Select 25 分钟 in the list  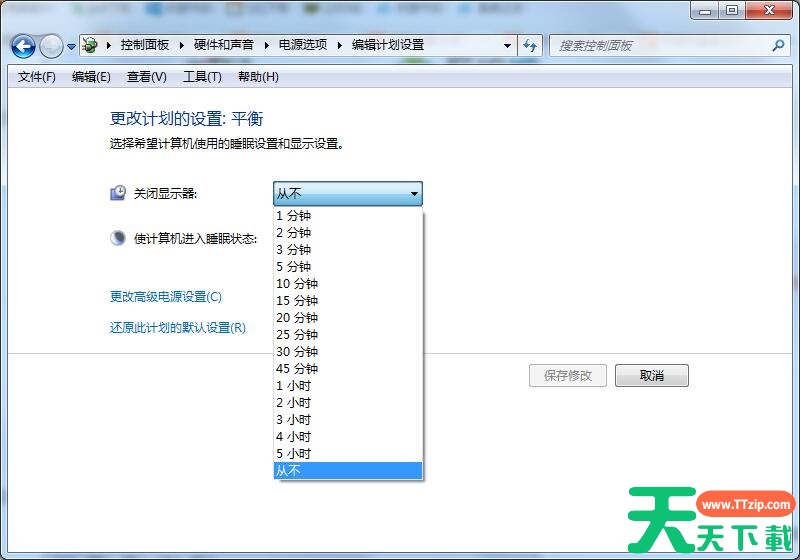pos(348,335)
